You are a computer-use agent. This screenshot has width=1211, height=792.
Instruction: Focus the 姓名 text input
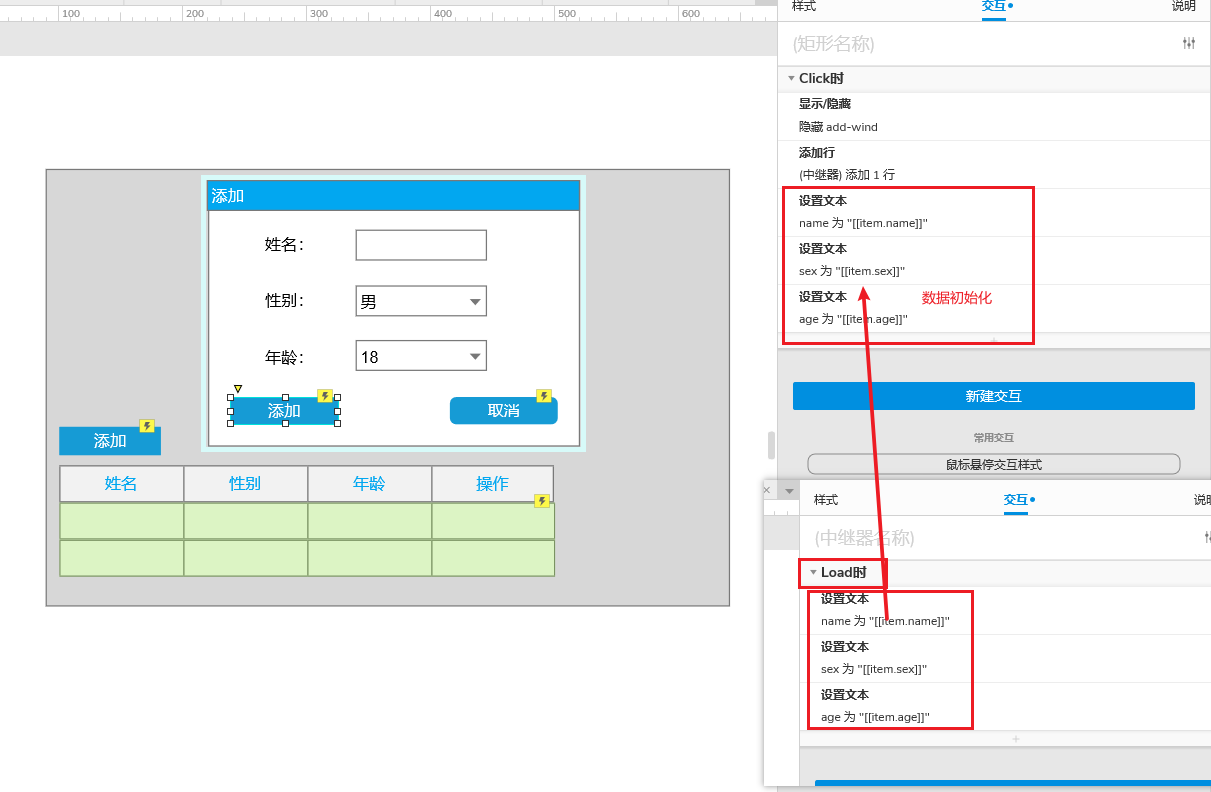tap(421, 245)
